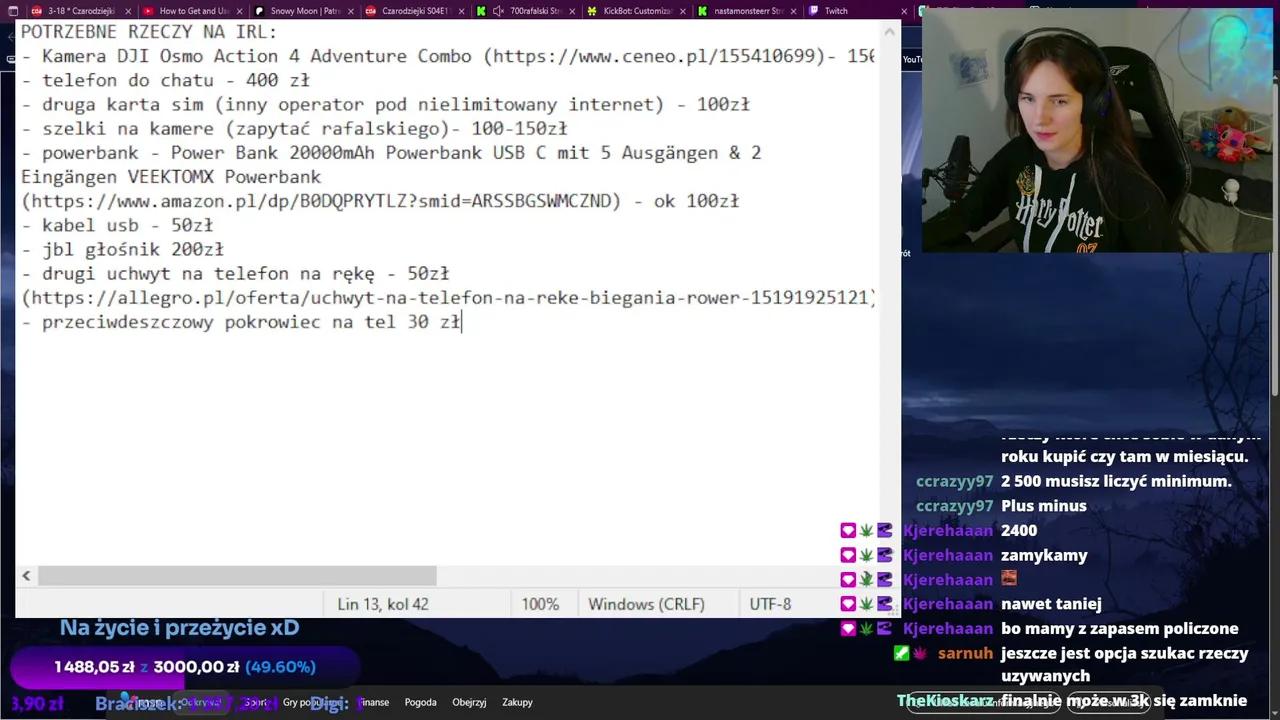Viewport: 1280px width, 720px height.
Task: Click the amazon.pl powerbank URL line
Action: [380, 201]
